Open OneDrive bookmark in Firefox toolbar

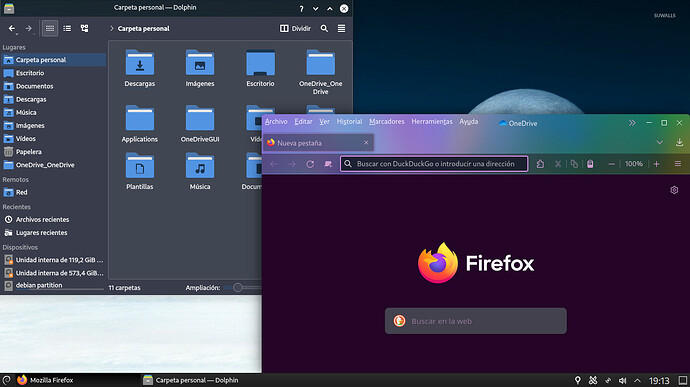tap(518, 123)
